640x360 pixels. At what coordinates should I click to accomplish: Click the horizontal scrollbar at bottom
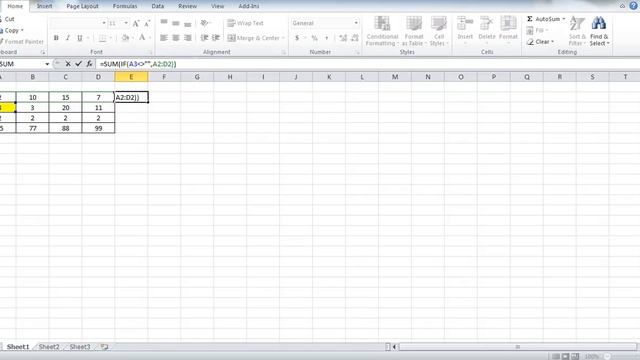click(517, 347)
